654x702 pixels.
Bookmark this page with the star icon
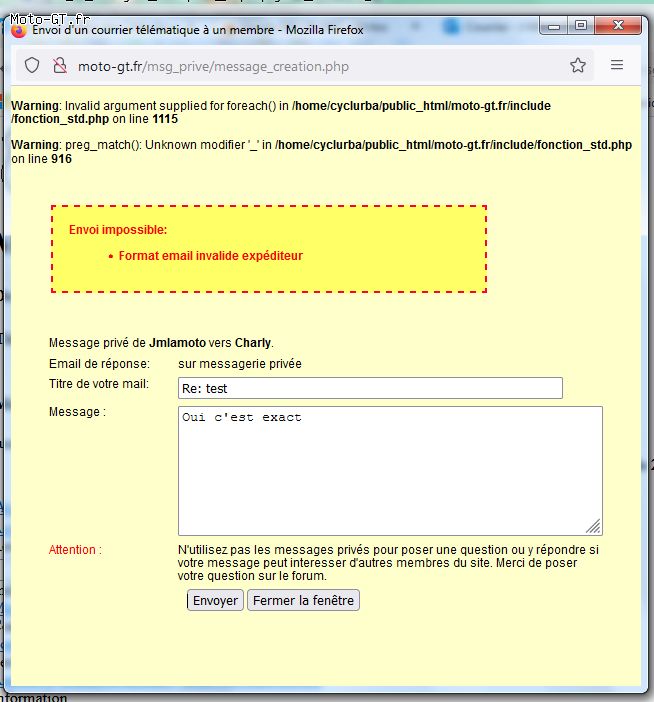click(577, 65)
